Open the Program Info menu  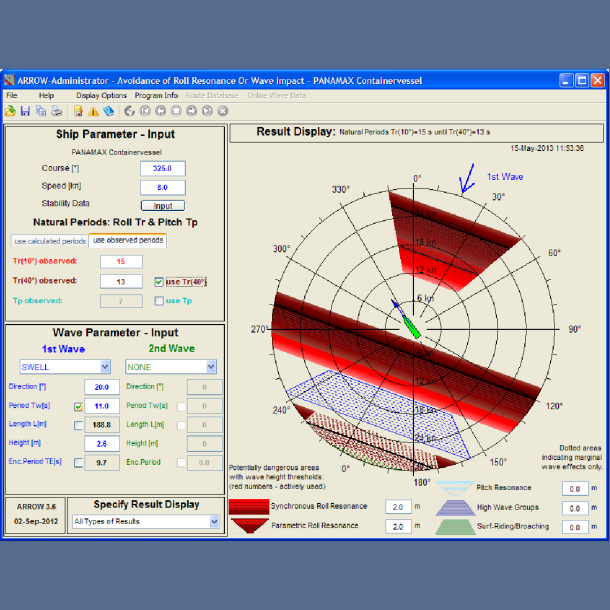pyautogui.click(x=155, y=95)
